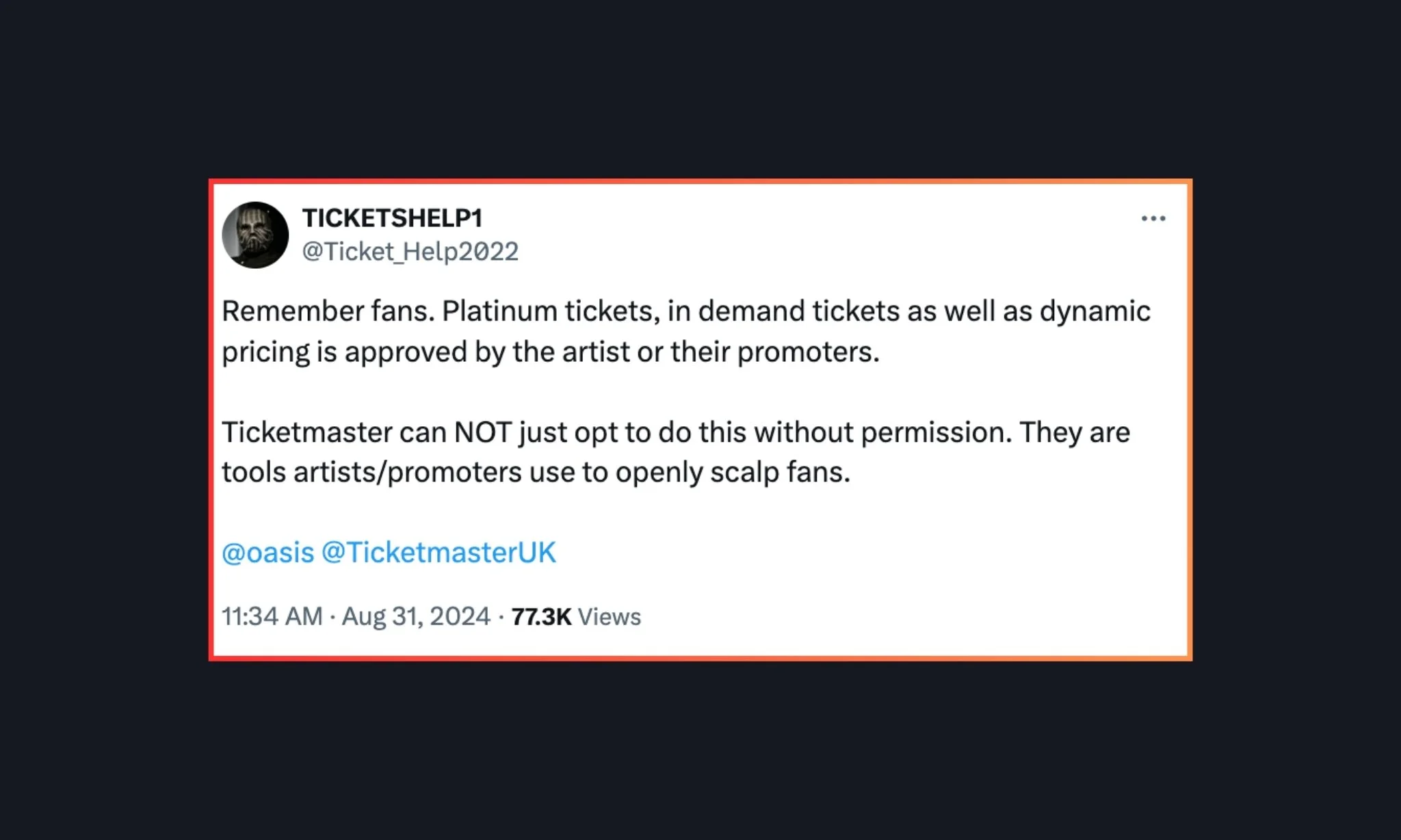Click the word "Platinum" in the tweet text
This screenshot has height=840, width=1401.
[499, 311]
